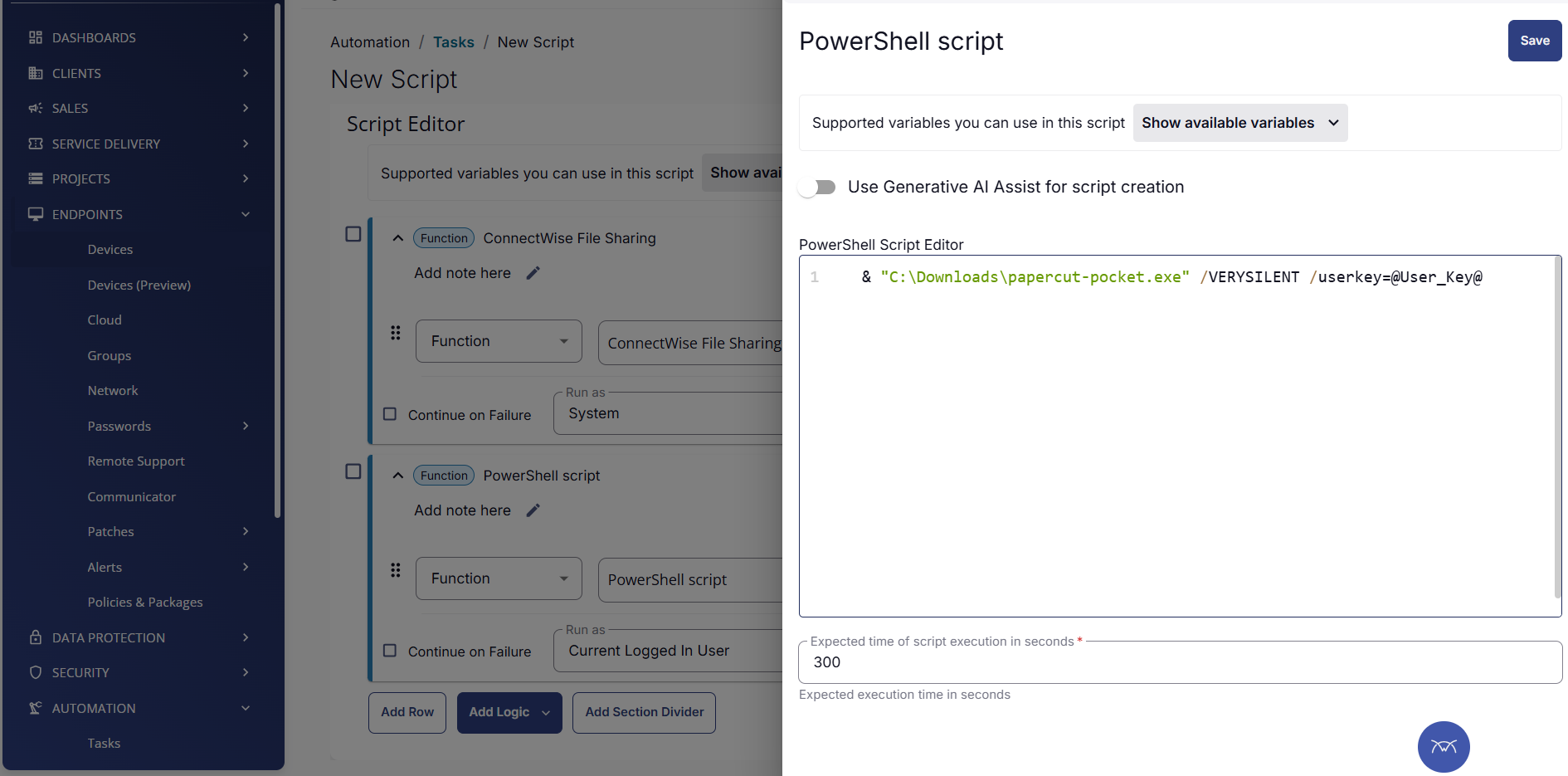Click the Endpoints monitor icon
Image resolution: width=1568 pixels, height=776 pixels.
coord(36,214)
